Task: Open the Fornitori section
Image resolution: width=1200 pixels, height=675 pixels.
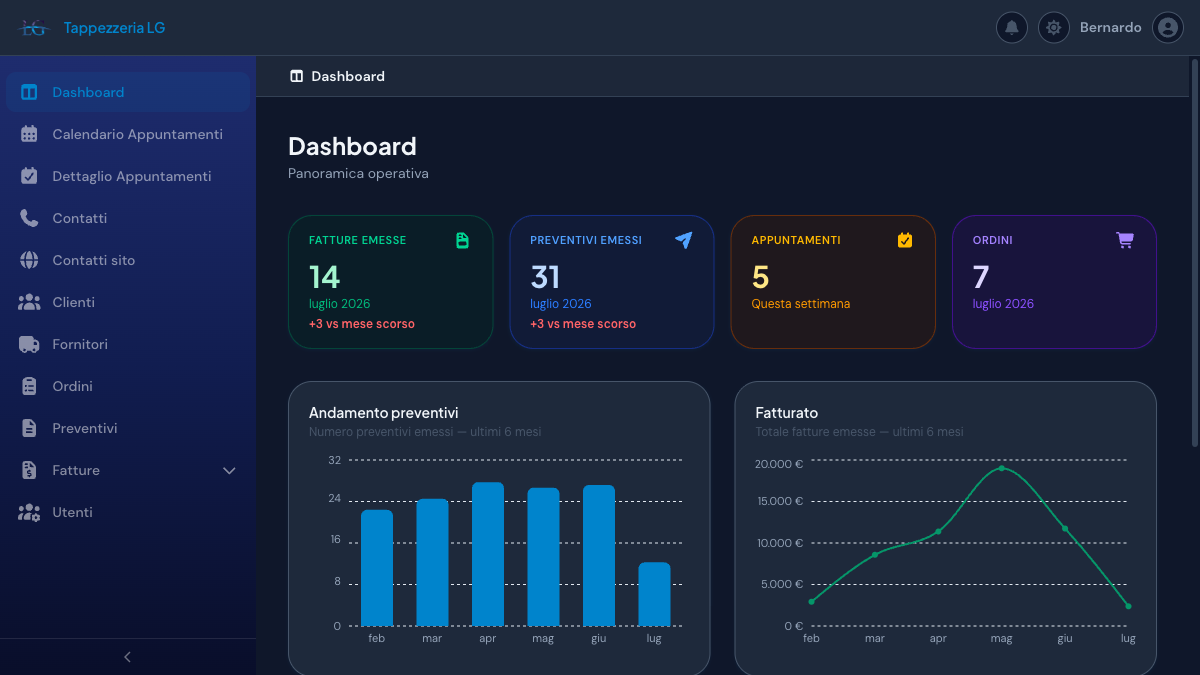Action: pyautogui.click(x=128, y=344)
